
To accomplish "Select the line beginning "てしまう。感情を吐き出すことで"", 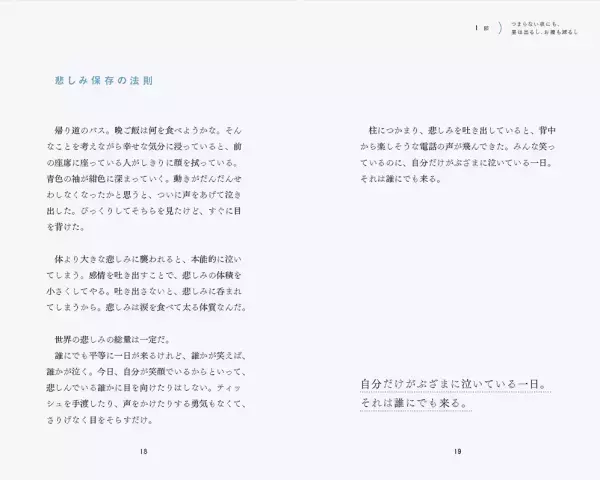I will tap(144, 275).
